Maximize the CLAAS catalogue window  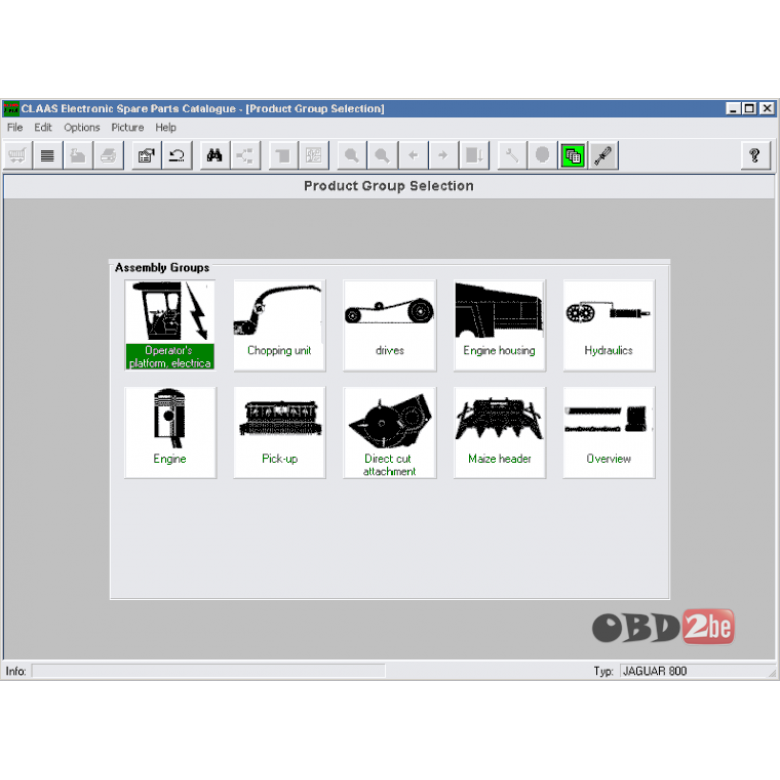(749, 108)
